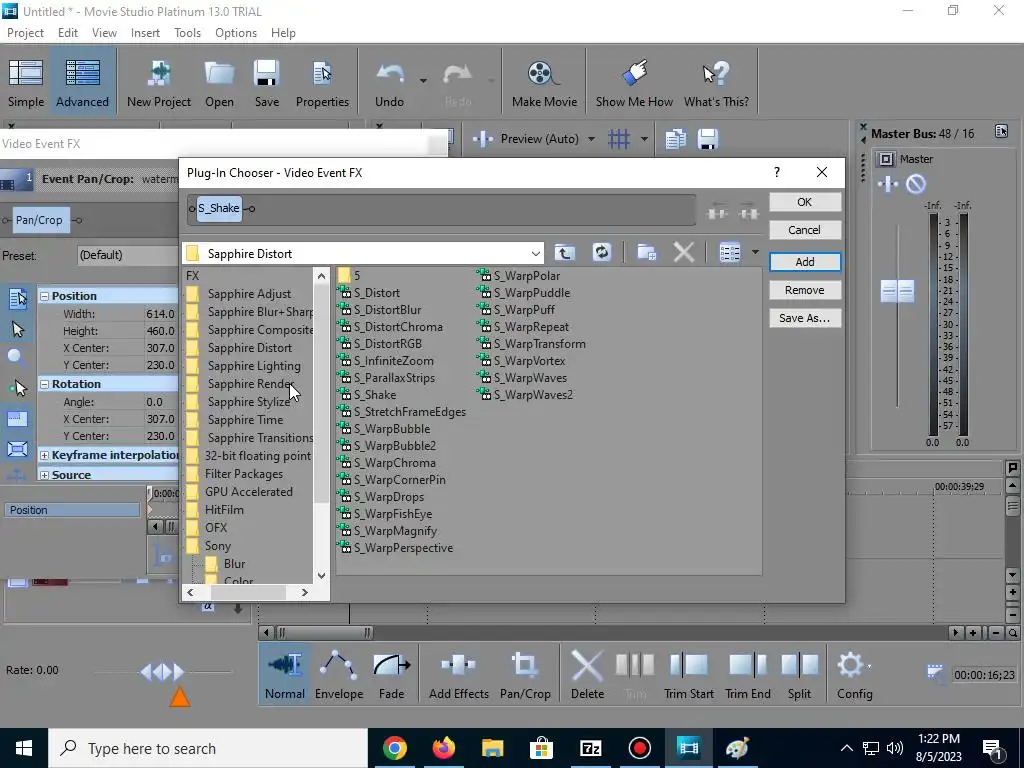The width and height of the screenshot is (1024, 768).
Task: Click the preview overlays grid icon
Action: point(618,138)
